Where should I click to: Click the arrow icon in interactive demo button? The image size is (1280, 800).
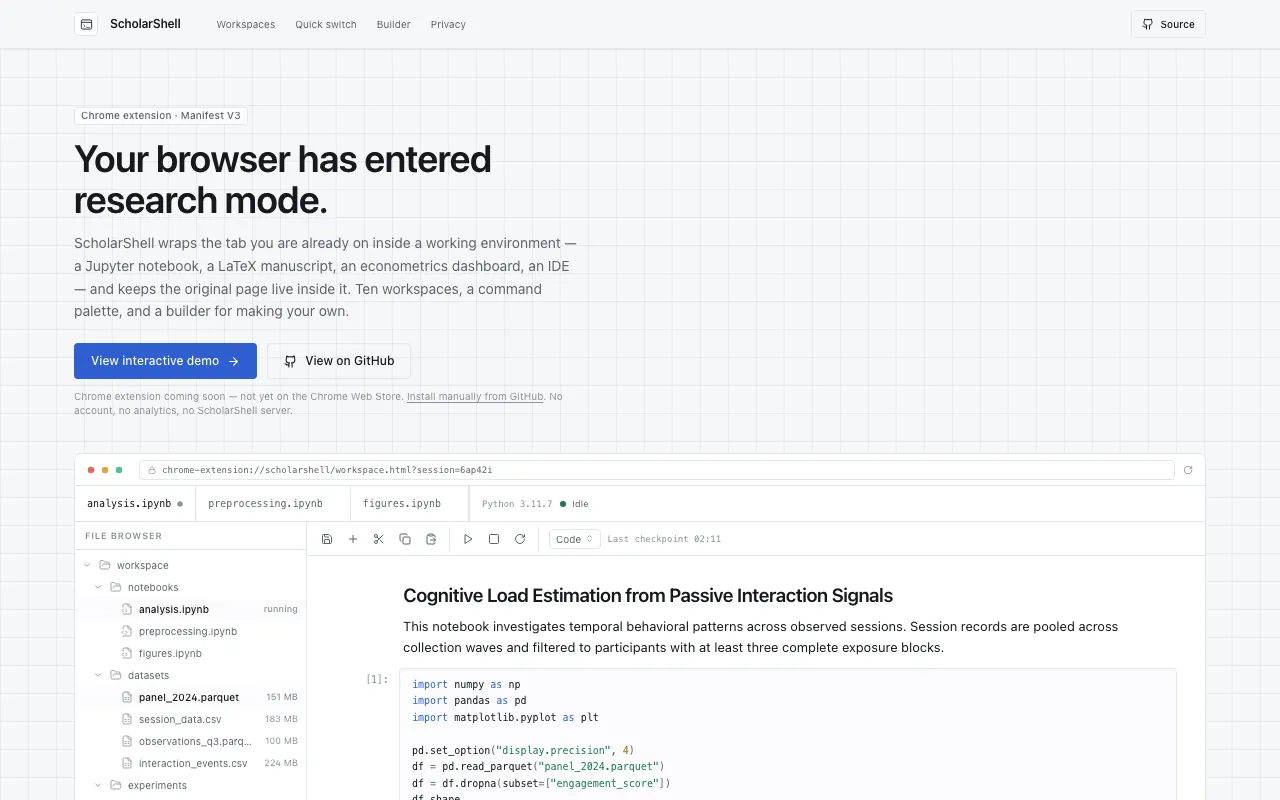coord(234,361)
